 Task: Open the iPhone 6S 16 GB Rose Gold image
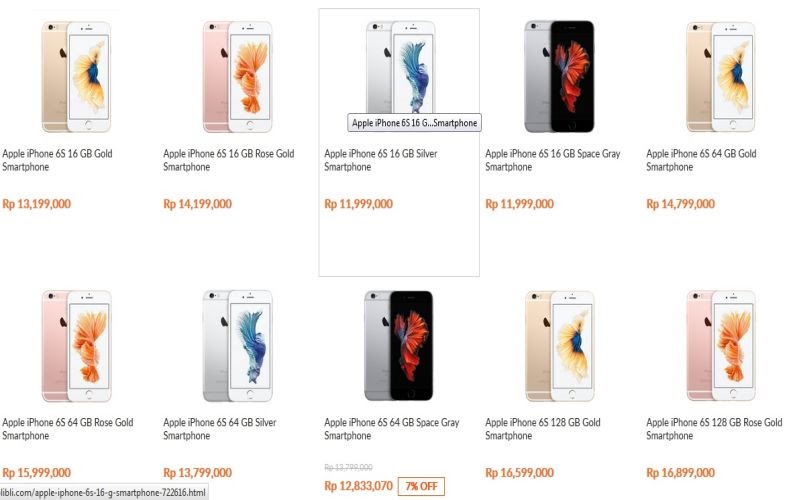pyautogui.click(x=237, y=77)
